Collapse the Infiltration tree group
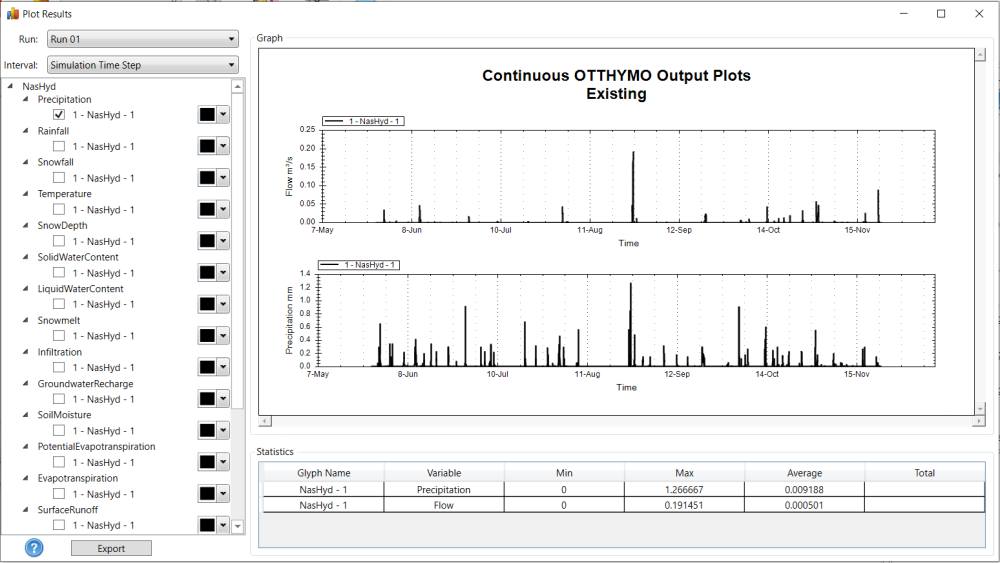The image size is (1000, 563). (26, 351)
